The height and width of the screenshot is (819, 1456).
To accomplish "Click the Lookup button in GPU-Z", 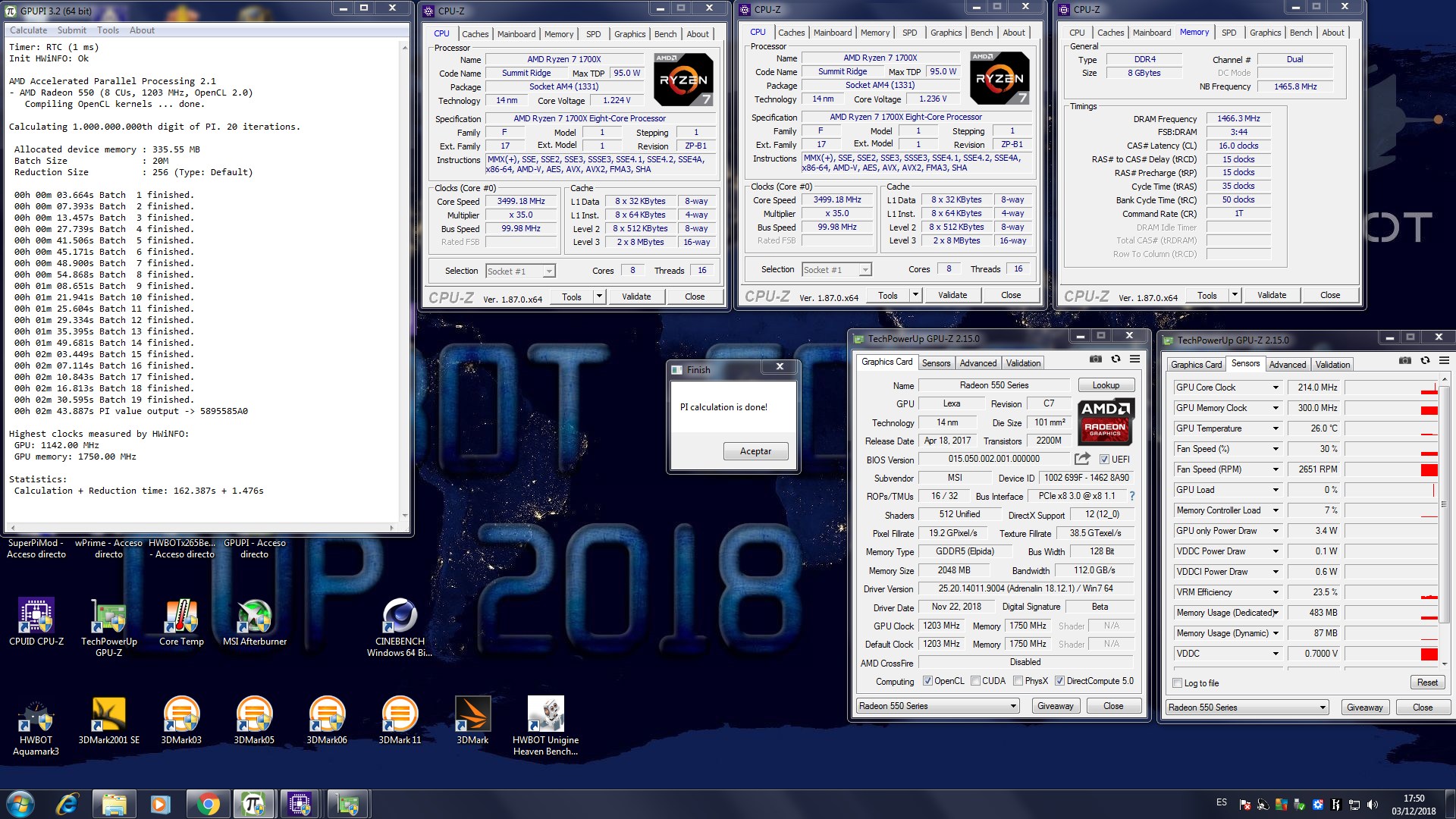I will (1106, 385).
